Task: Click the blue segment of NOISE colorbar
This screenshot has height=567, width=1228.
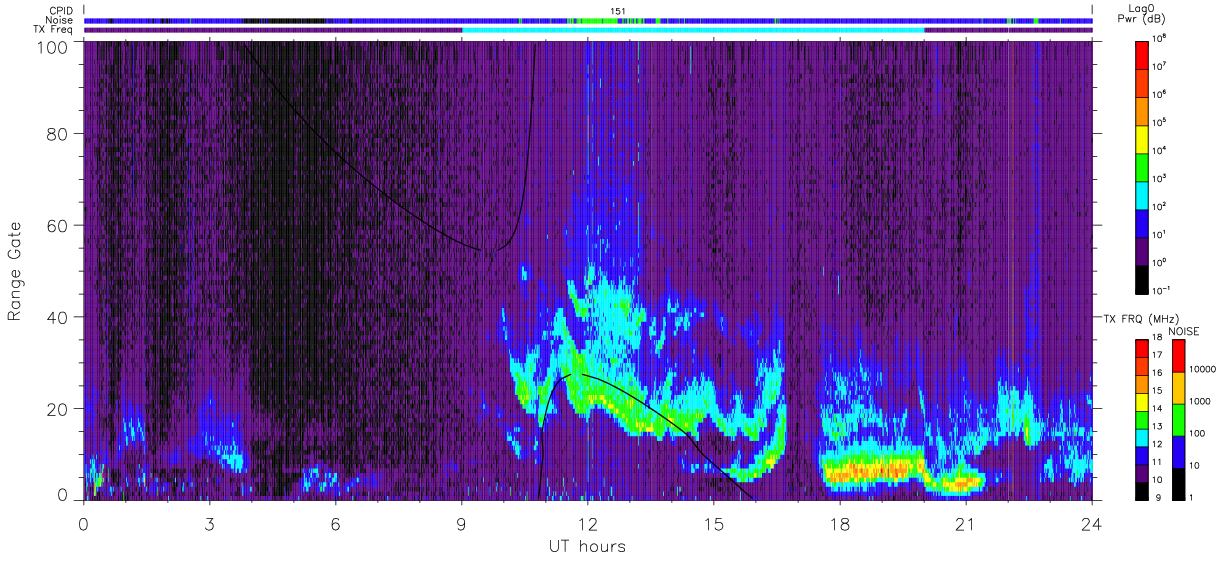Action: tap(1178, 452)
